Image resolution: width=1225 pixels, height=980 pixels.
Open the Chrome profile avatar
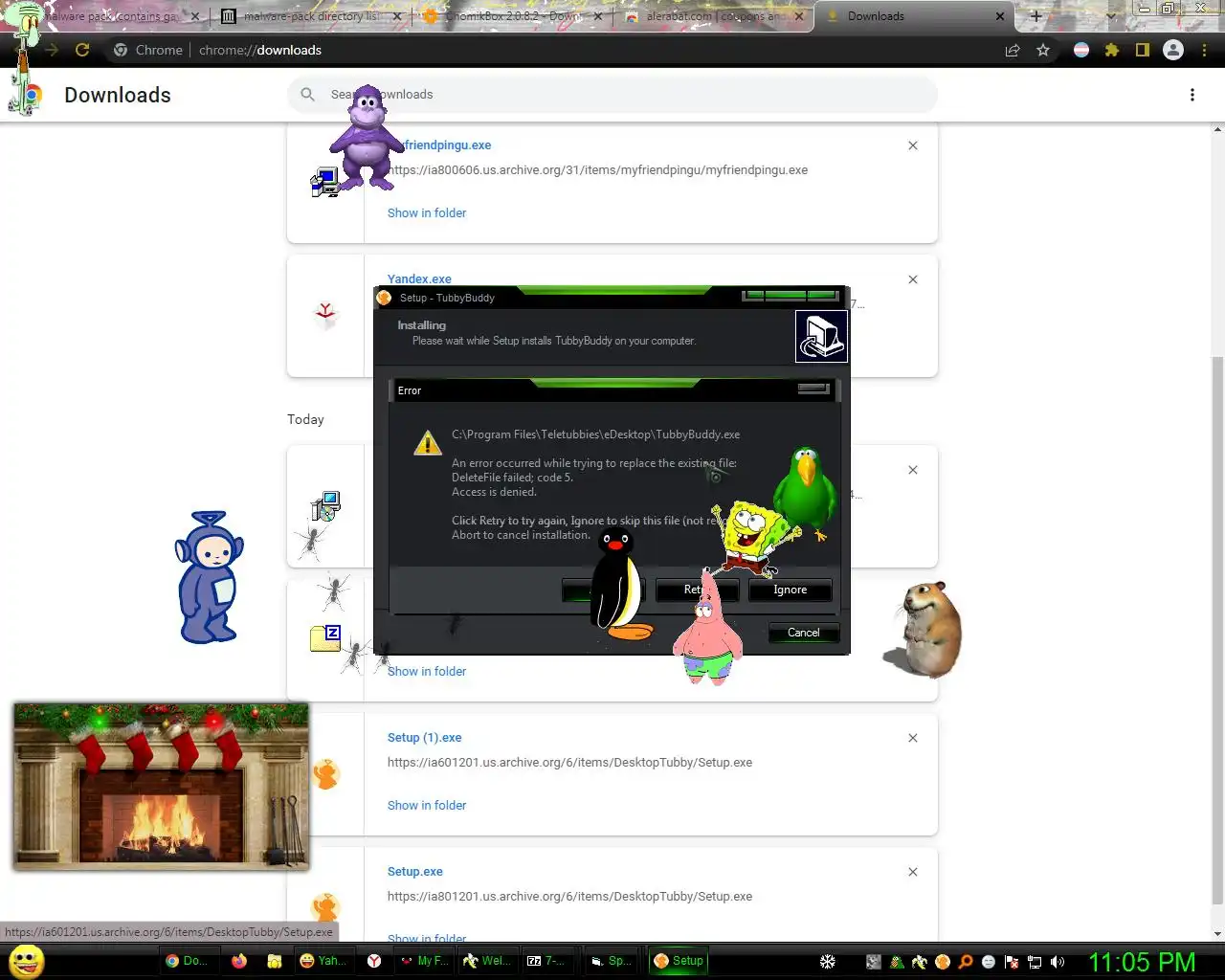point(1173,50)
